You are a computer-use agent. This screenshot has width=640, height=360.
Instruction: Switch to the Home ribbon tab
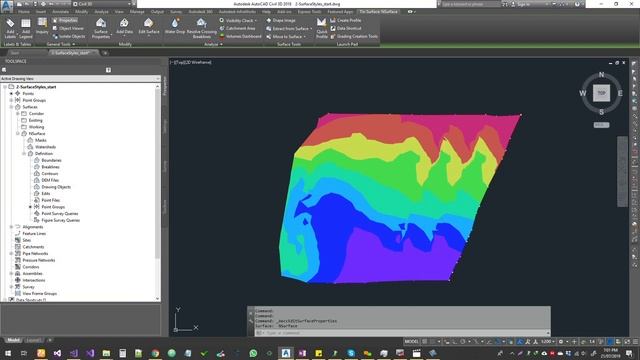coord(24,12)
